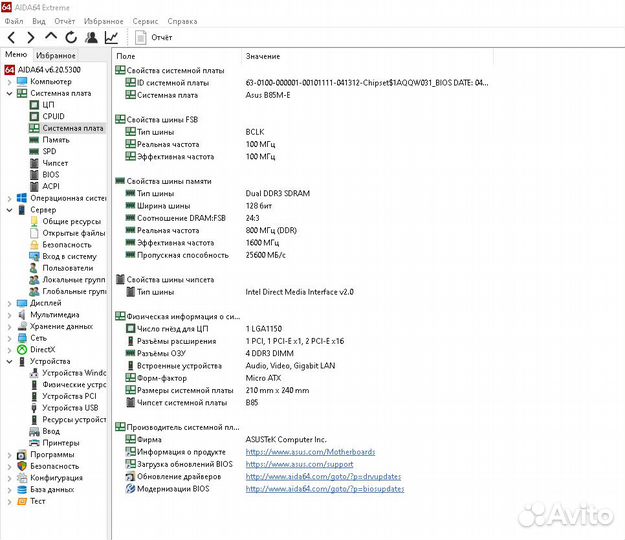
Task: Select the Форм-фактор row
Action: pyautogui.click(x=303, y=378)
